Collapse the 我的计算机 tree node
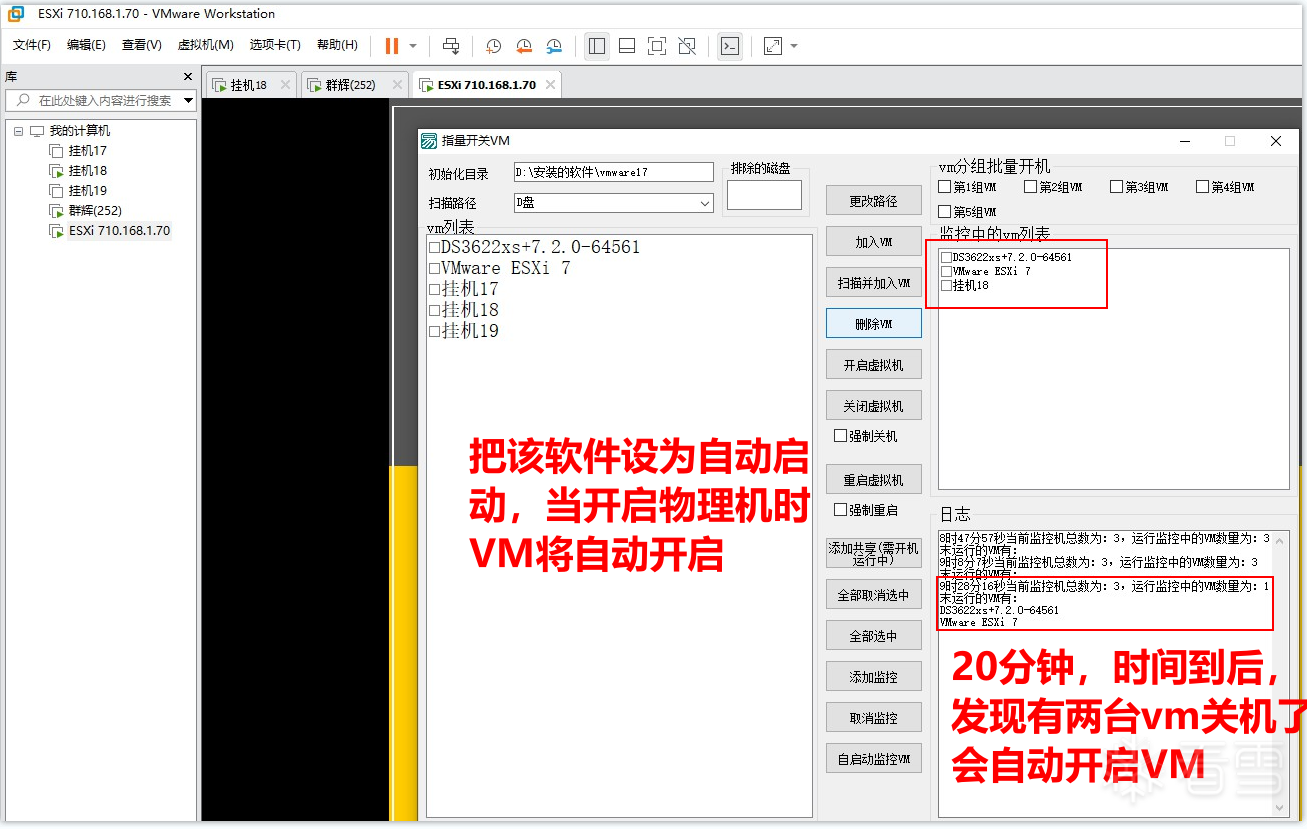 [x=18, y=131]
